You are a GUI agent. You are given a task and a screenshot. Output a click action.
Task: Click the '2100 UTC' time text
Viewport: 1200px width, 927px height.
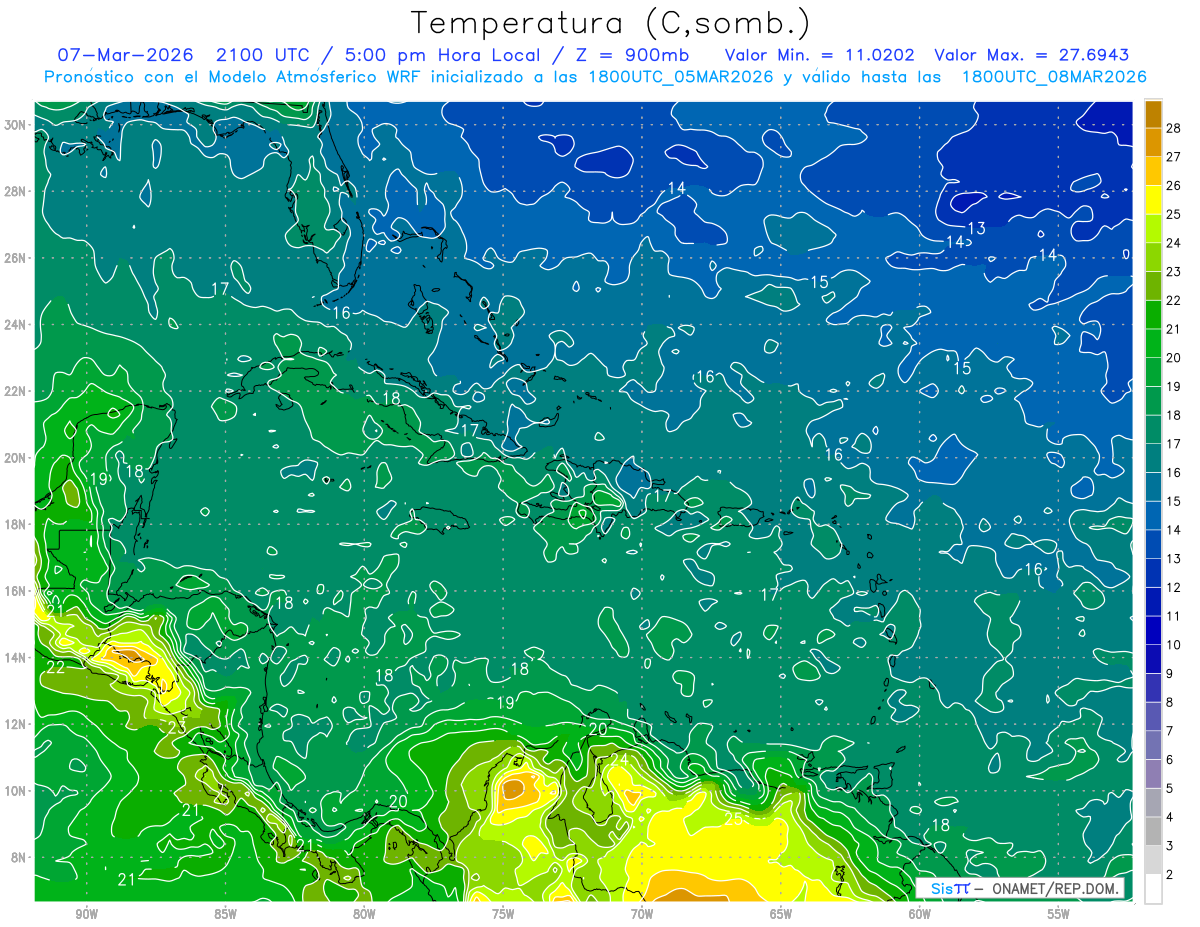point(263,55)
